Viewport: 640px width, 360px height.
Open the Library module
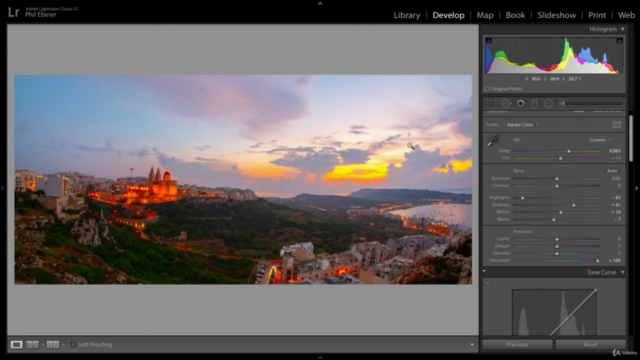coord(407,15)
